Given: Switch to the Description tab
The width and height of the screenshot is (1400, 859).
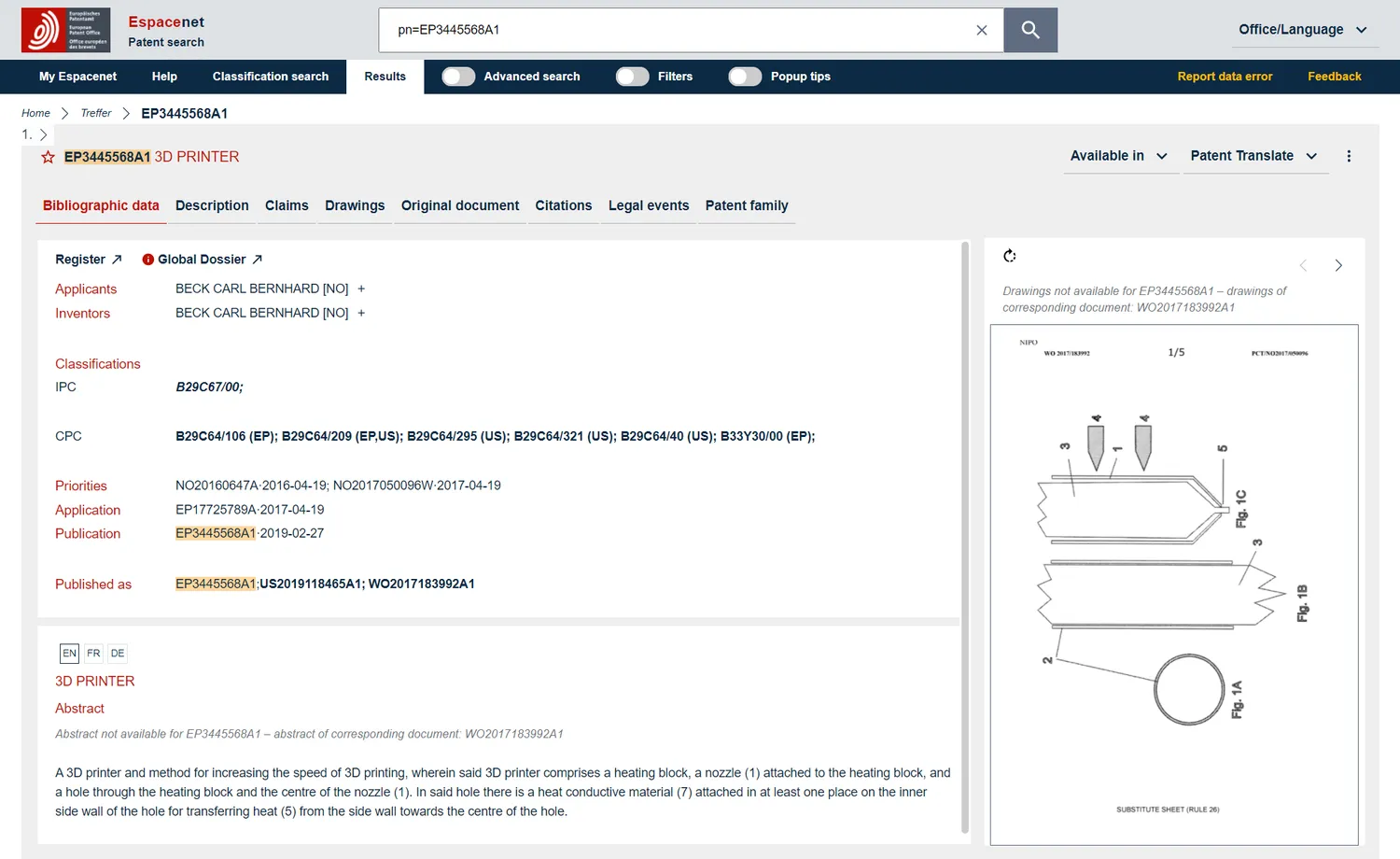Looking at the screenshot, I should tap(212, 205).
